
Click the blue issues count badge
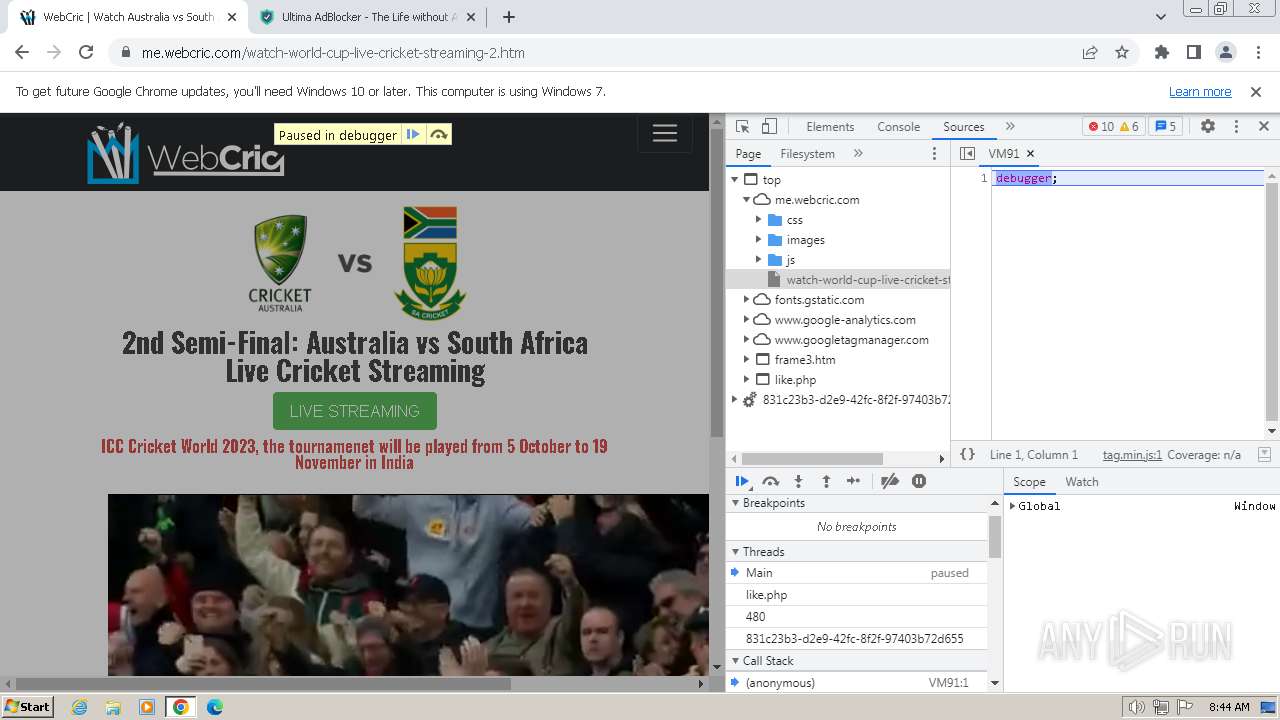[1165, 127]
